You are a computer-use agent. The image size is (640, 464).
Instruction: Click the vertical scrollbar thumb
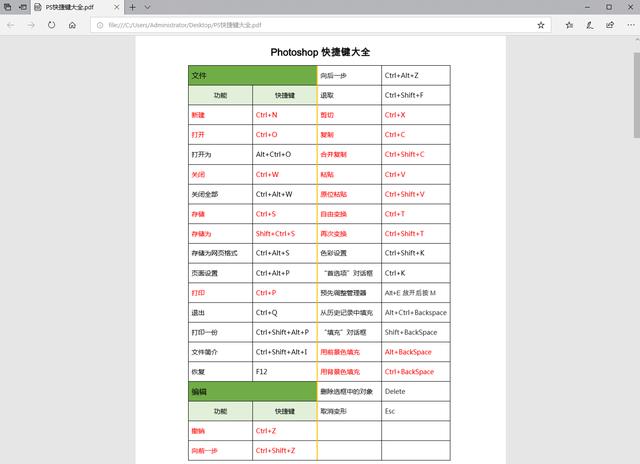637,95
